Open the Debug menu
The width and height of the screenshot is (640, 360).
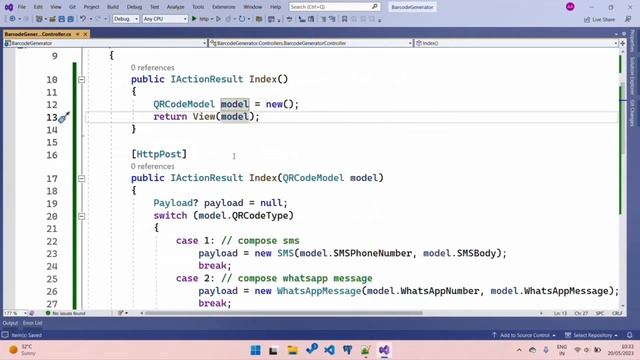[134, 7]
